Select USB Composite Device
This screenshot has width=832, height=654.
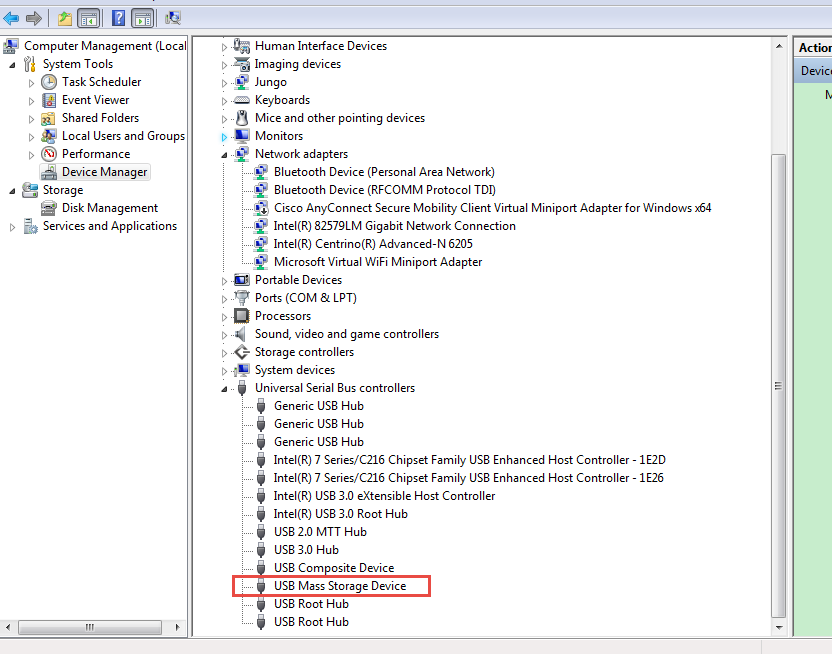click(x=334, y=568)
